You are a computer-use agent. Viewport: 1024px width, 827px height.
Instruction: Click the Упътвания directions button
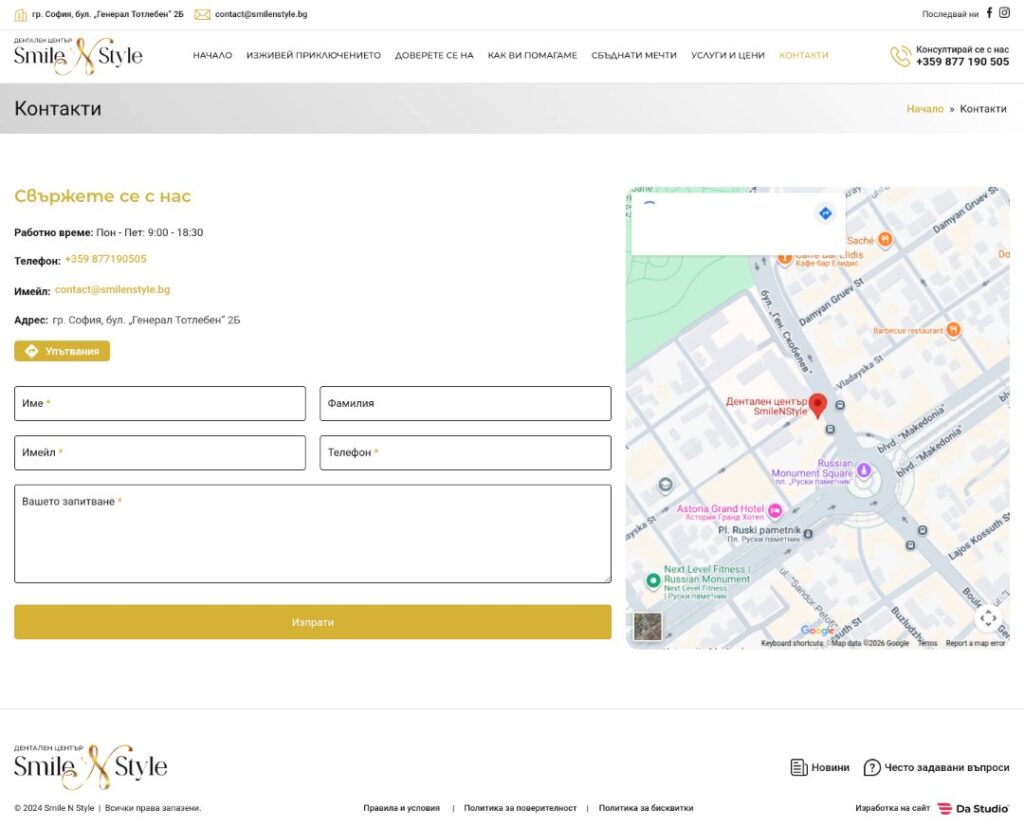click(62, 351)
